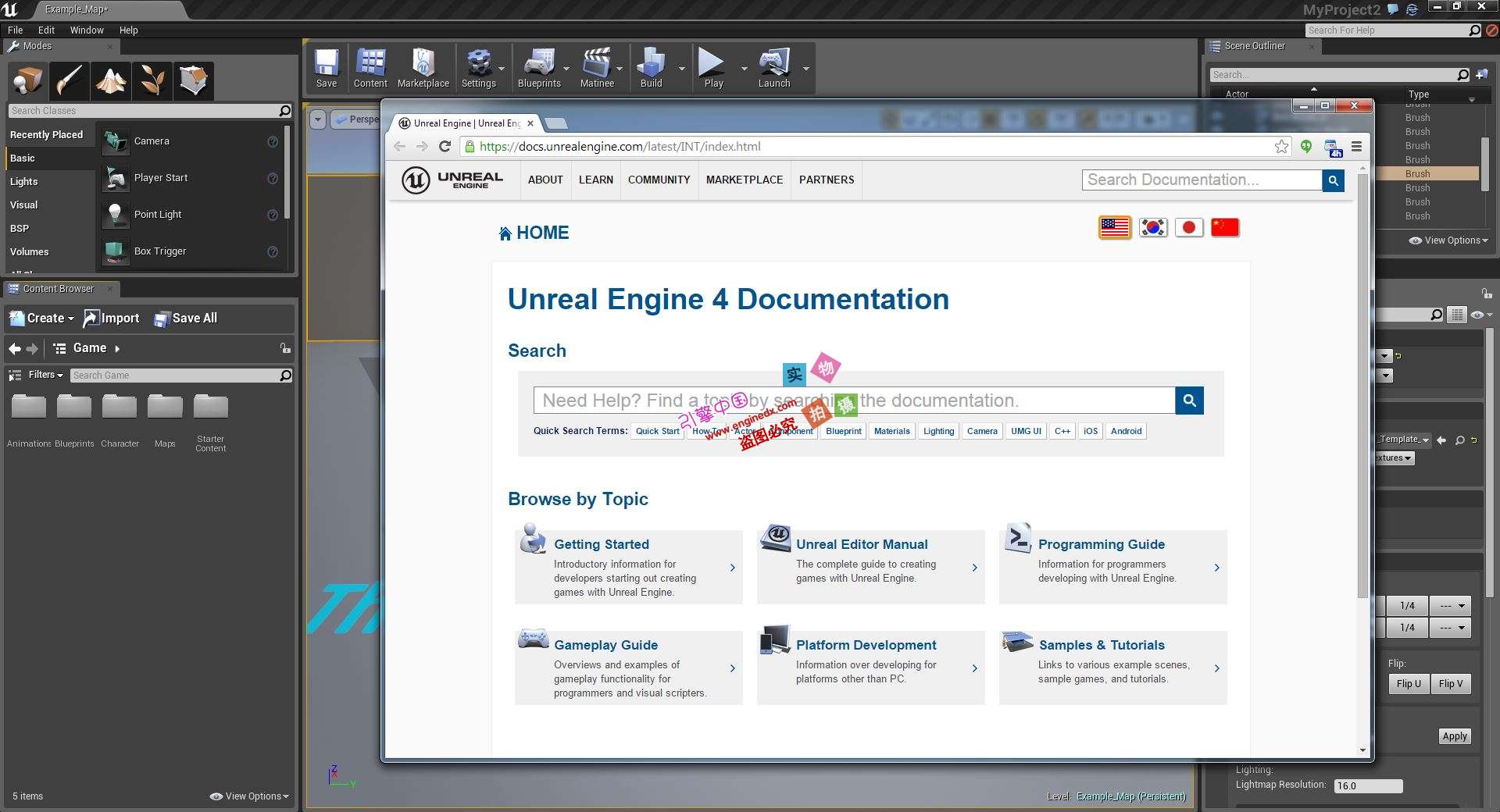The height and width of the screenshot is (812, 1500).
Task: Click Import in Content Browser
Action: click(111, 319)
